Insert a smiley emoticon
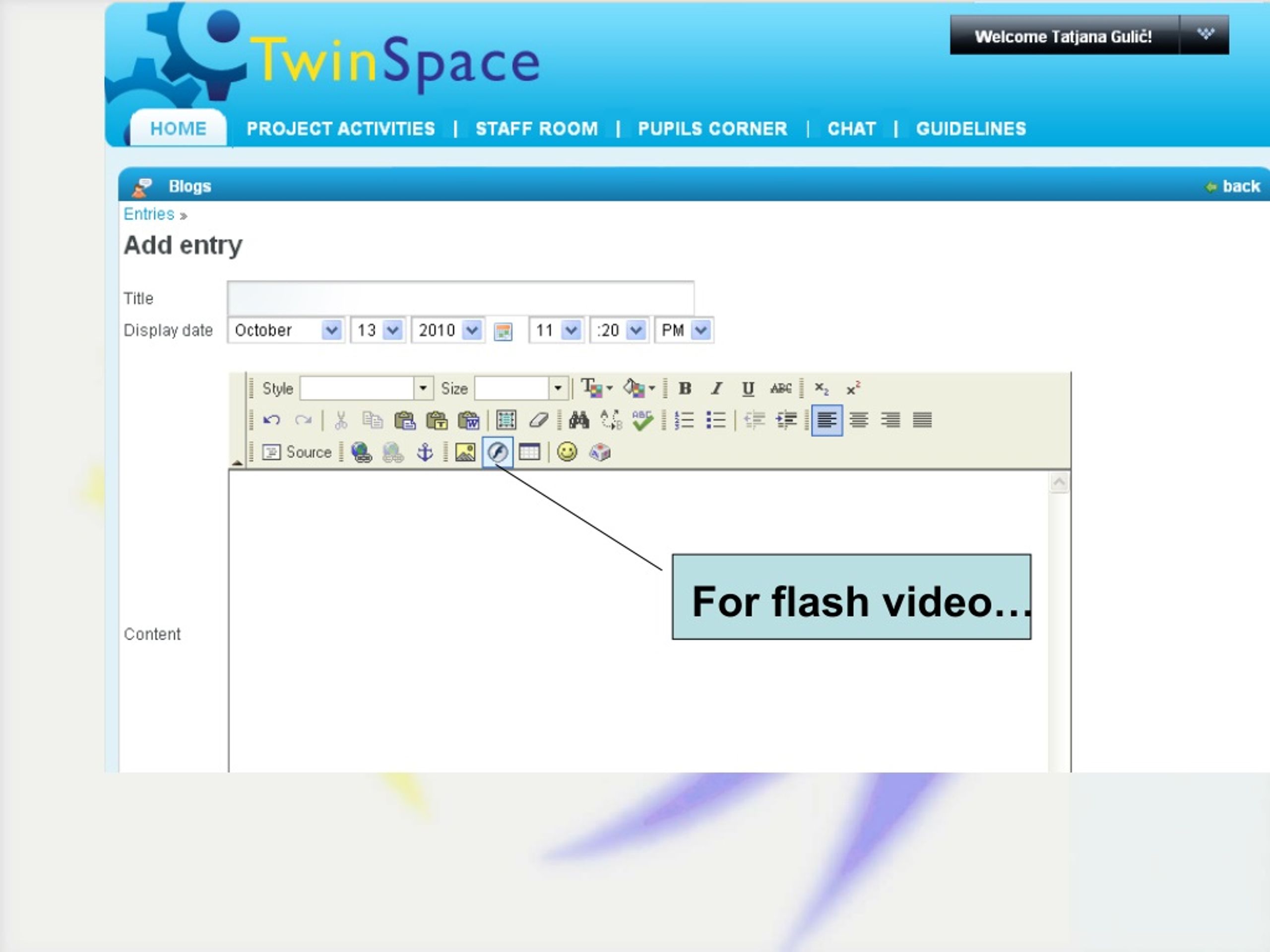Image resolution: width=1270 pixels, height=952 pixels. (x=567, y=452)
